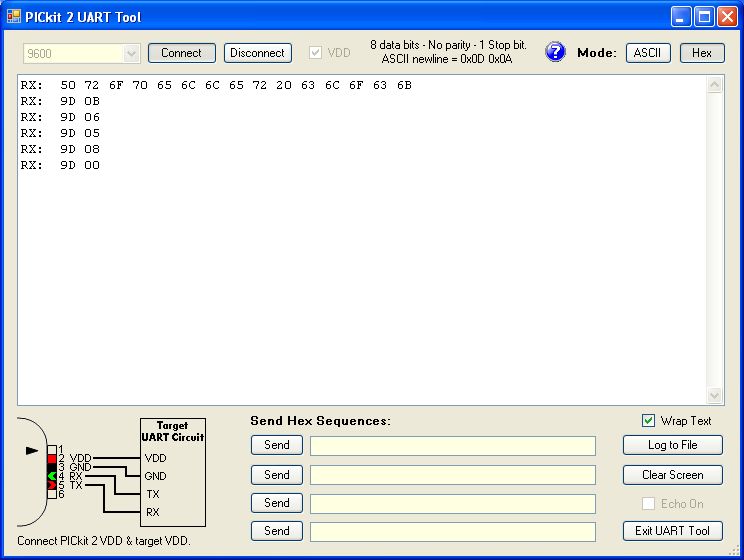The height and width of the screenshot is (560, 744).
Task: Click the 'RX: 9D 08' line
Action: pyautogui.click(x=60, y=149)
